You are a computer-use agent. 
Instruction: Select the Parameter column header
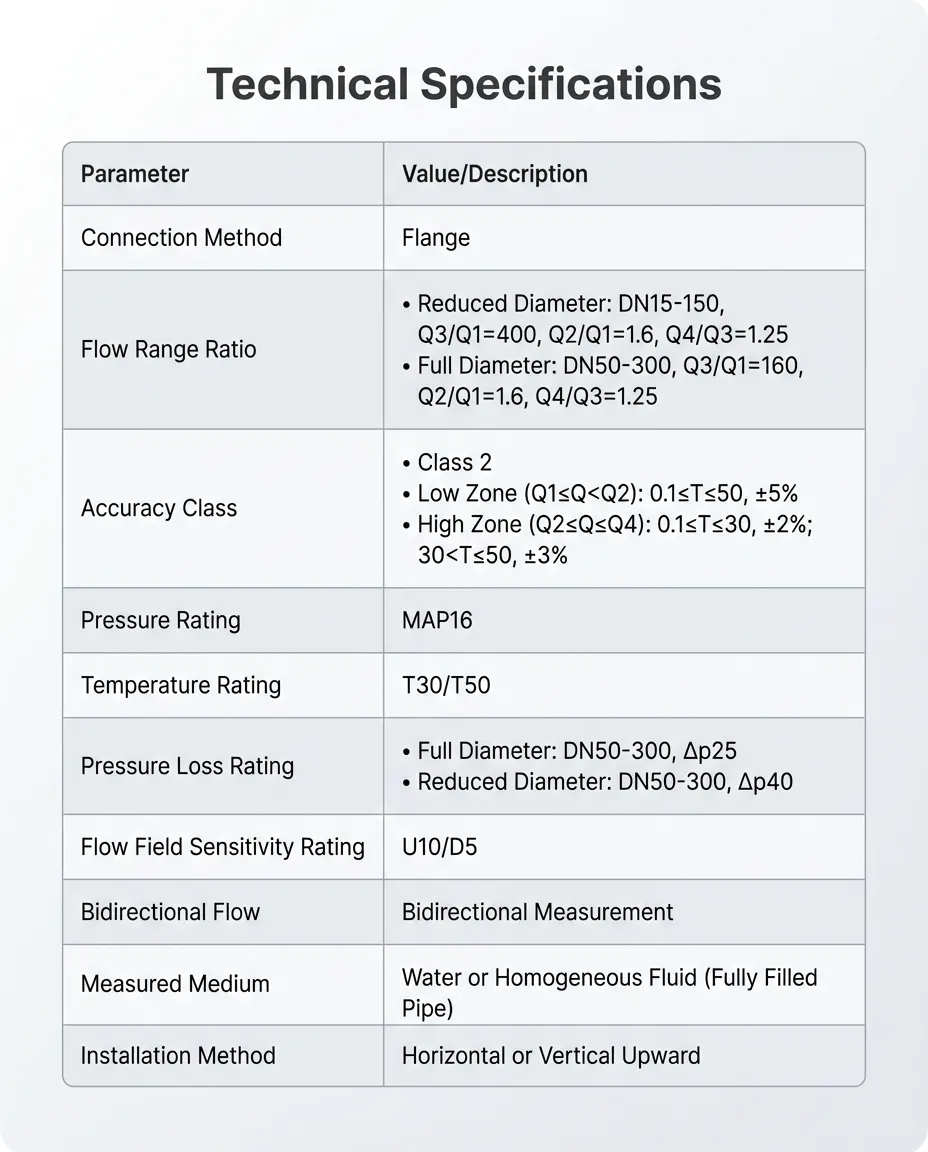point(134,174)
